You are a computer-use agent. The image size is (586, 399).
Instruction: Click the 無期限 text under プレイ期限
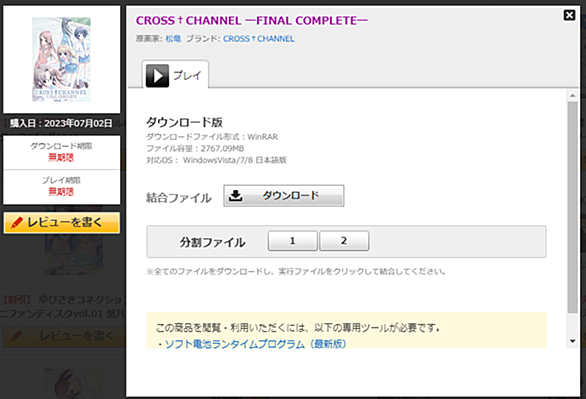61,192
